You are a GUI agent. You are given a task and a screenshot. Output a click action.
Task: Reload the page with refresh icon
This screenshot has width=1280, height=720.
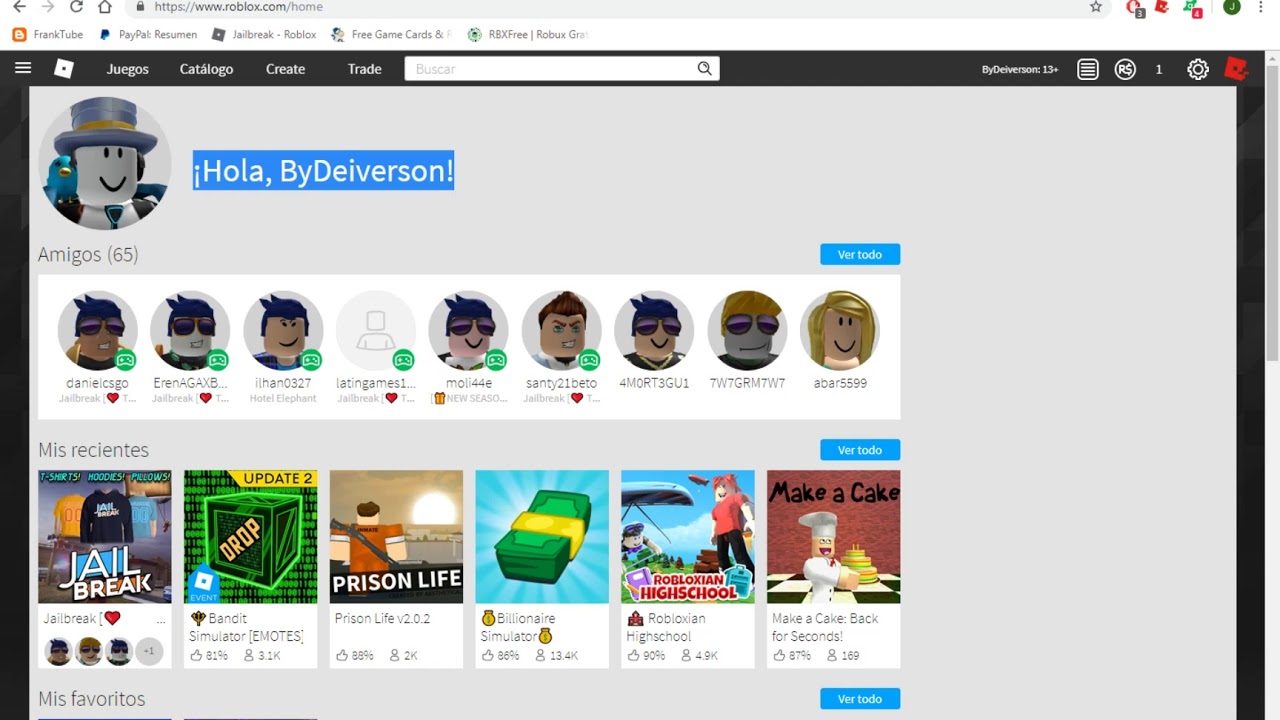[x=76, y=7]
